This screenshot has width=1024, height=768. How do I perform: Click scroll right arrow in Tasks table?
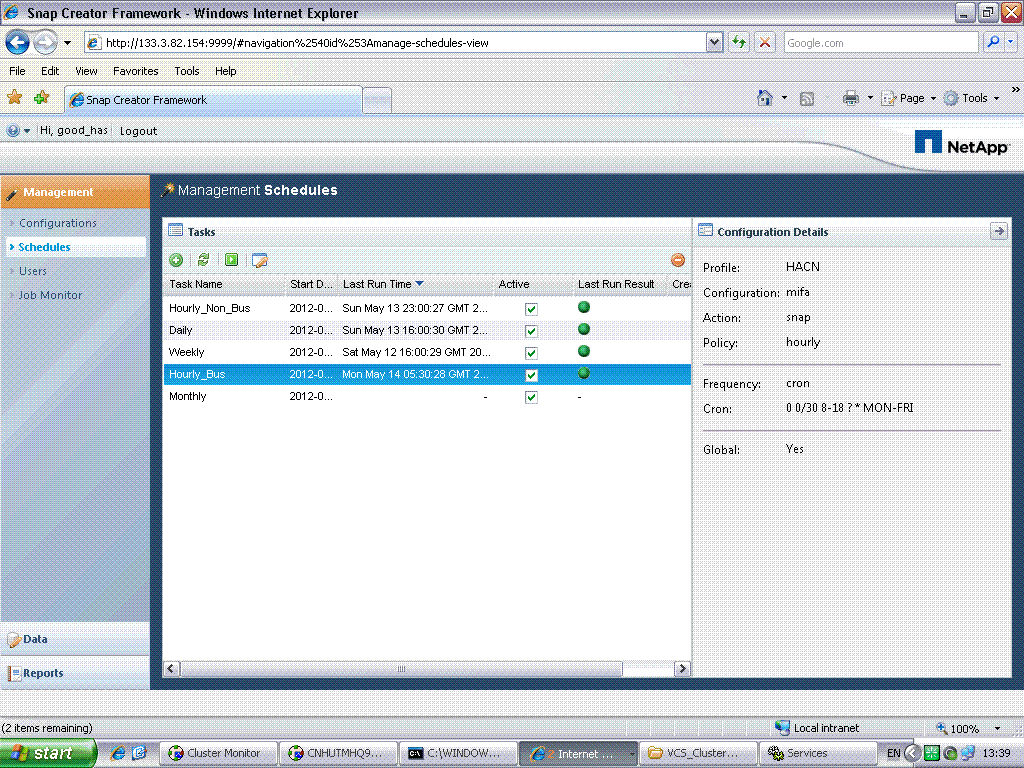click(682, 669)
